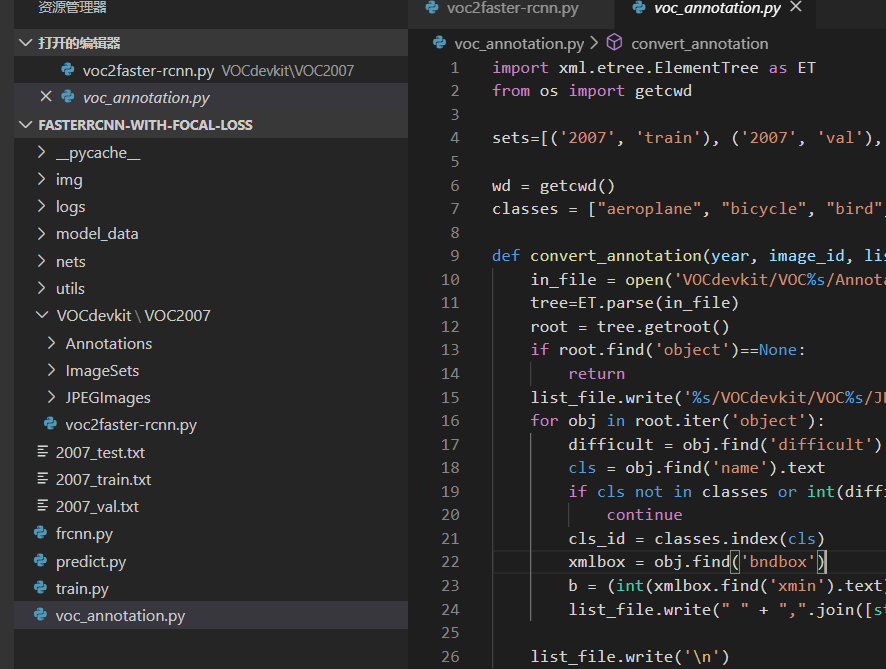The height and width of the screenshot is (669, 886).
Task: Click Python icon on voc_annotation.py tab
Action: pyautogui.click(x=639, y=7)
